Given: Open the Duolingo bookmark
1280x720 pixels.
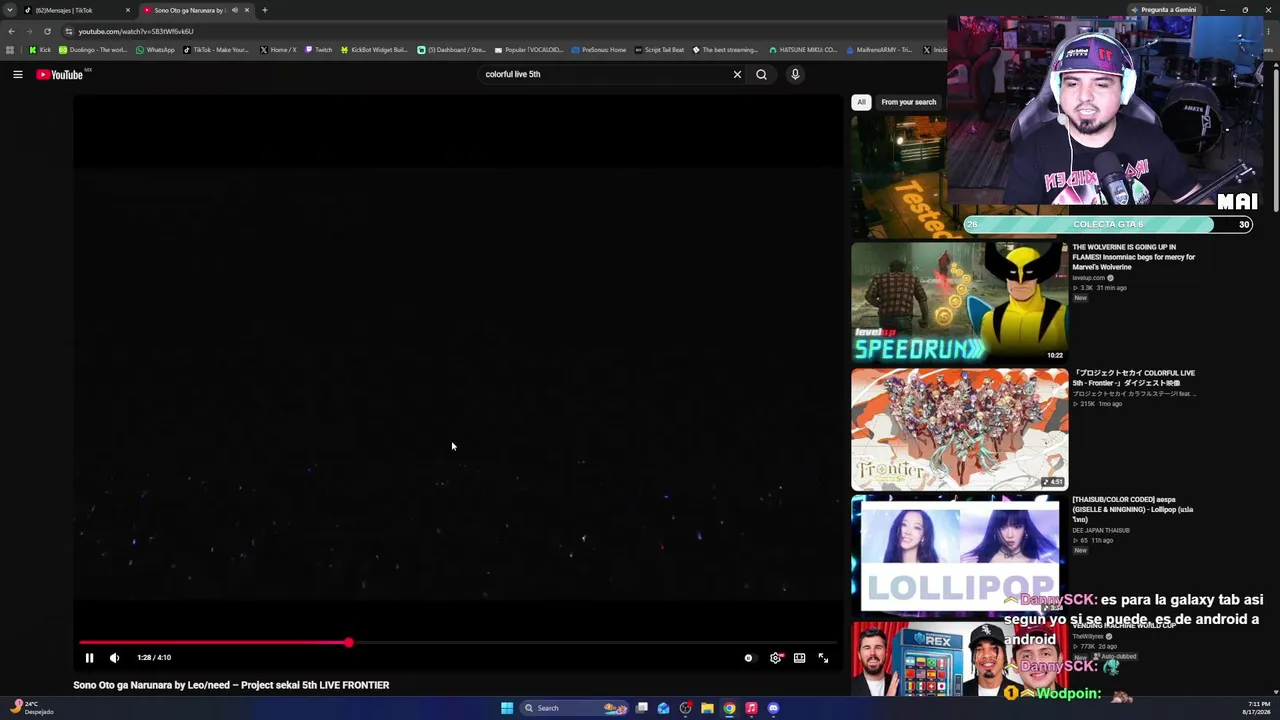Looking at the screenshot, I should [x=93, y=50].
